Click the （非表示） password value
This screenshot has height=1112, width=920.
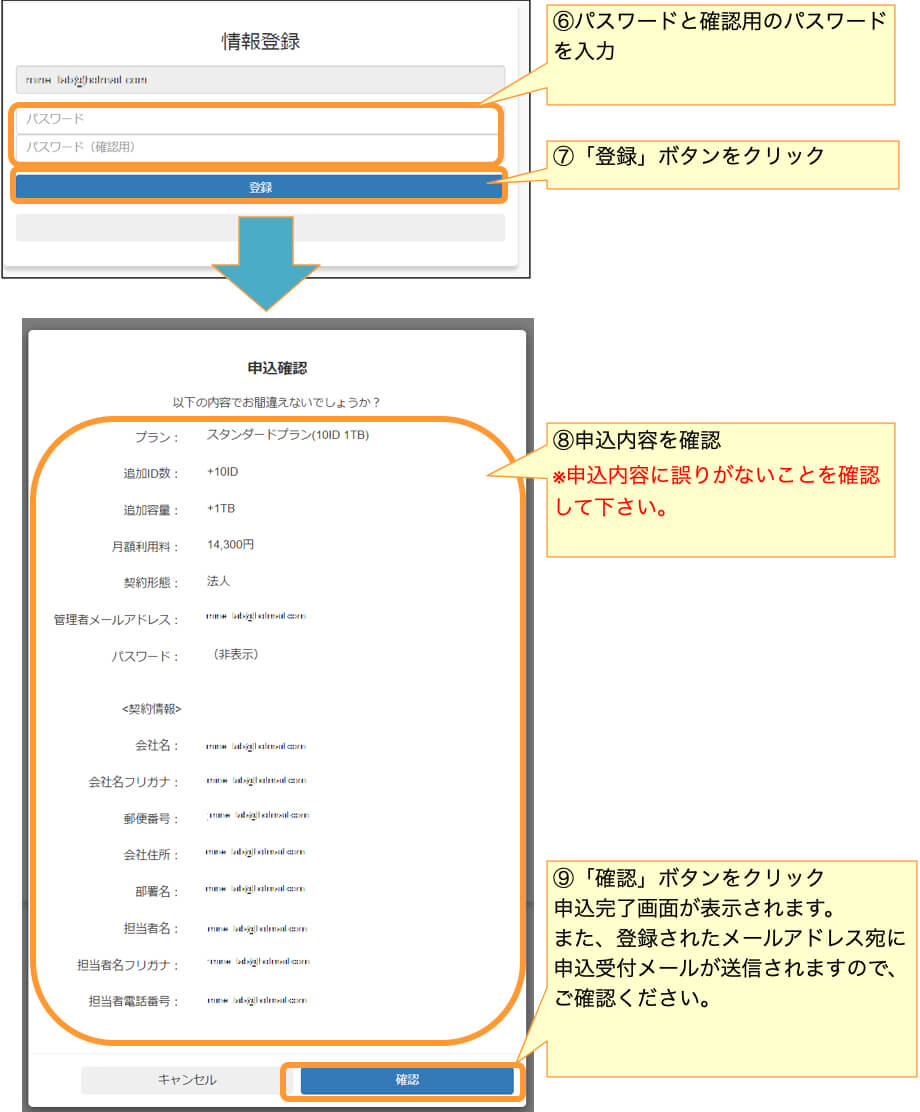pos(235,654)
